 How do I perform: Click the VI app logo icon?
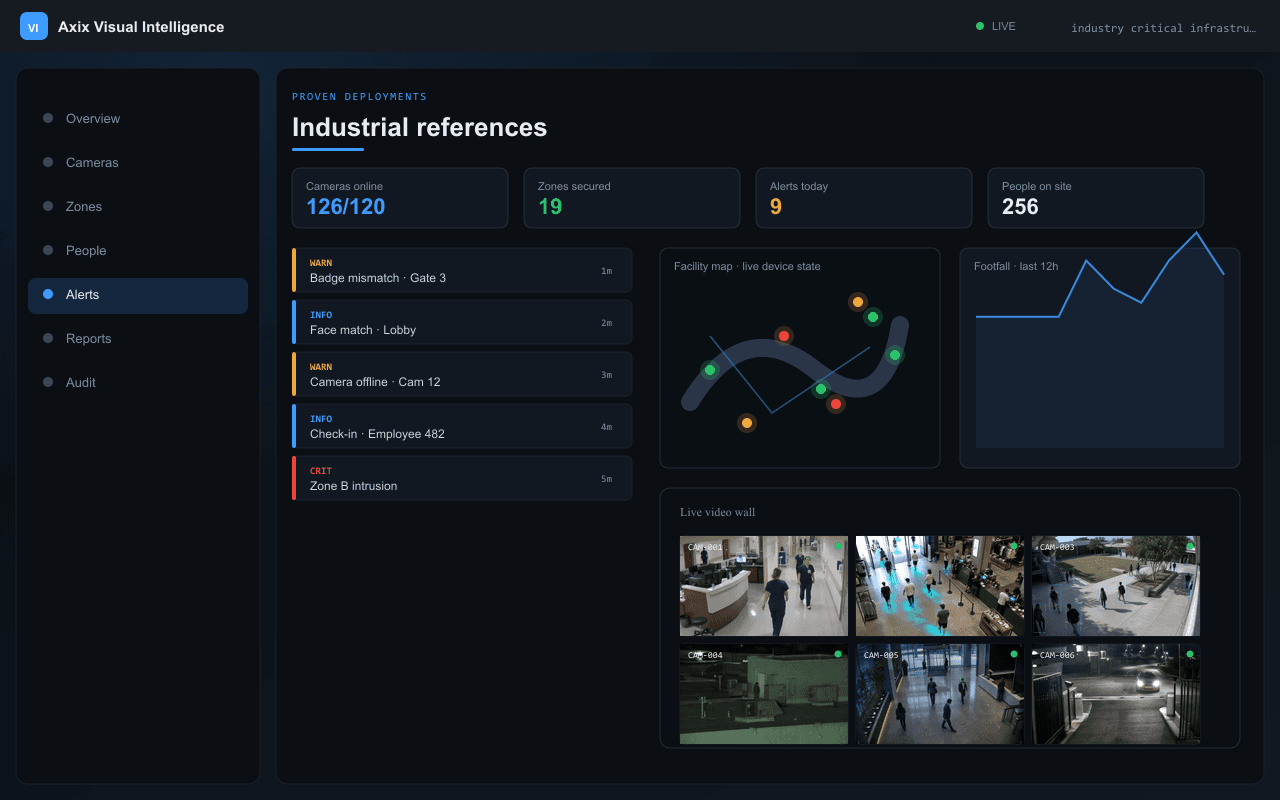coord(34,27)
